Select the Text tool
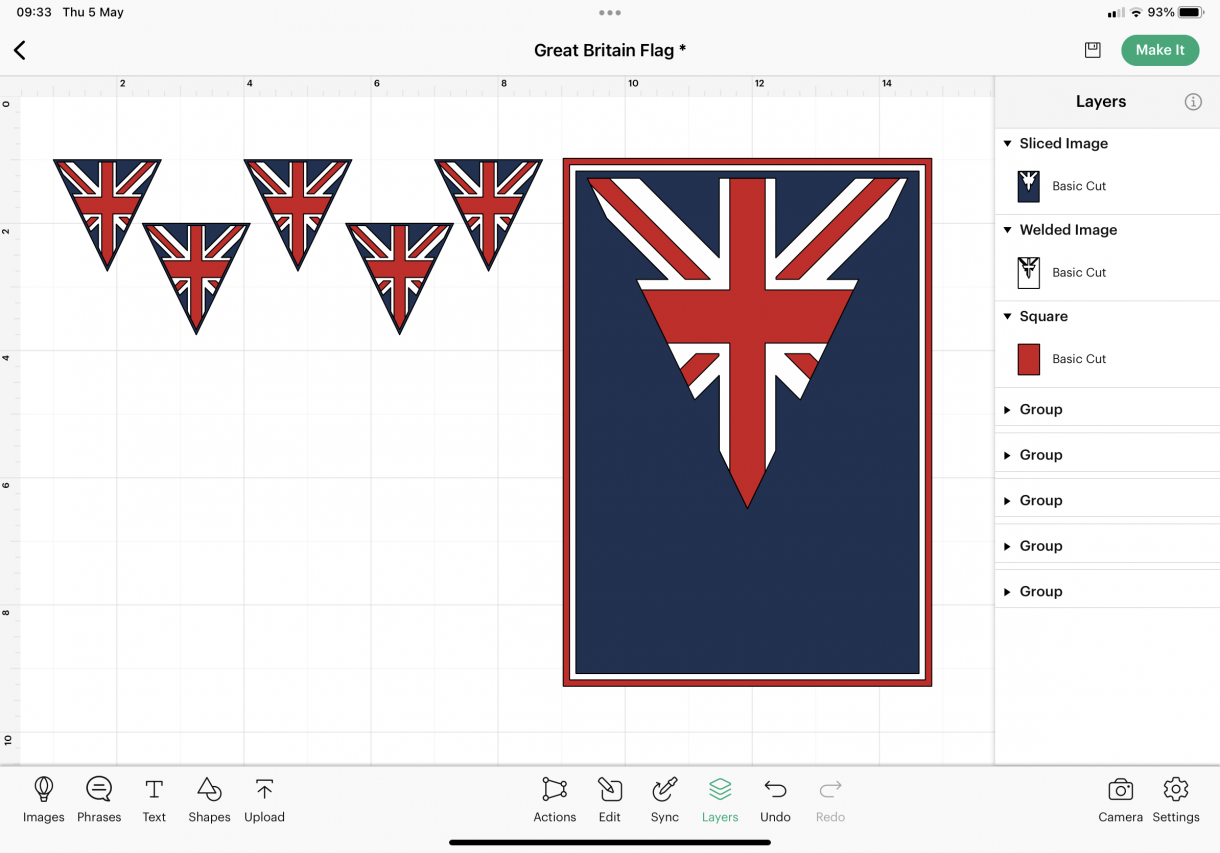 click(x=154, y=799)
